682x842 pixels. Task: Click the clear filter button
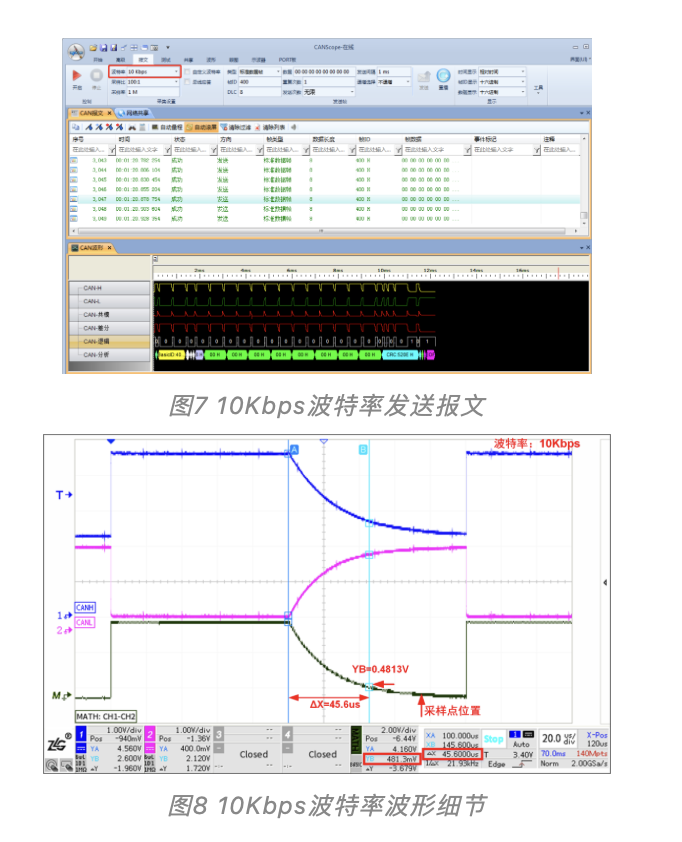click(x=236, y=127)
